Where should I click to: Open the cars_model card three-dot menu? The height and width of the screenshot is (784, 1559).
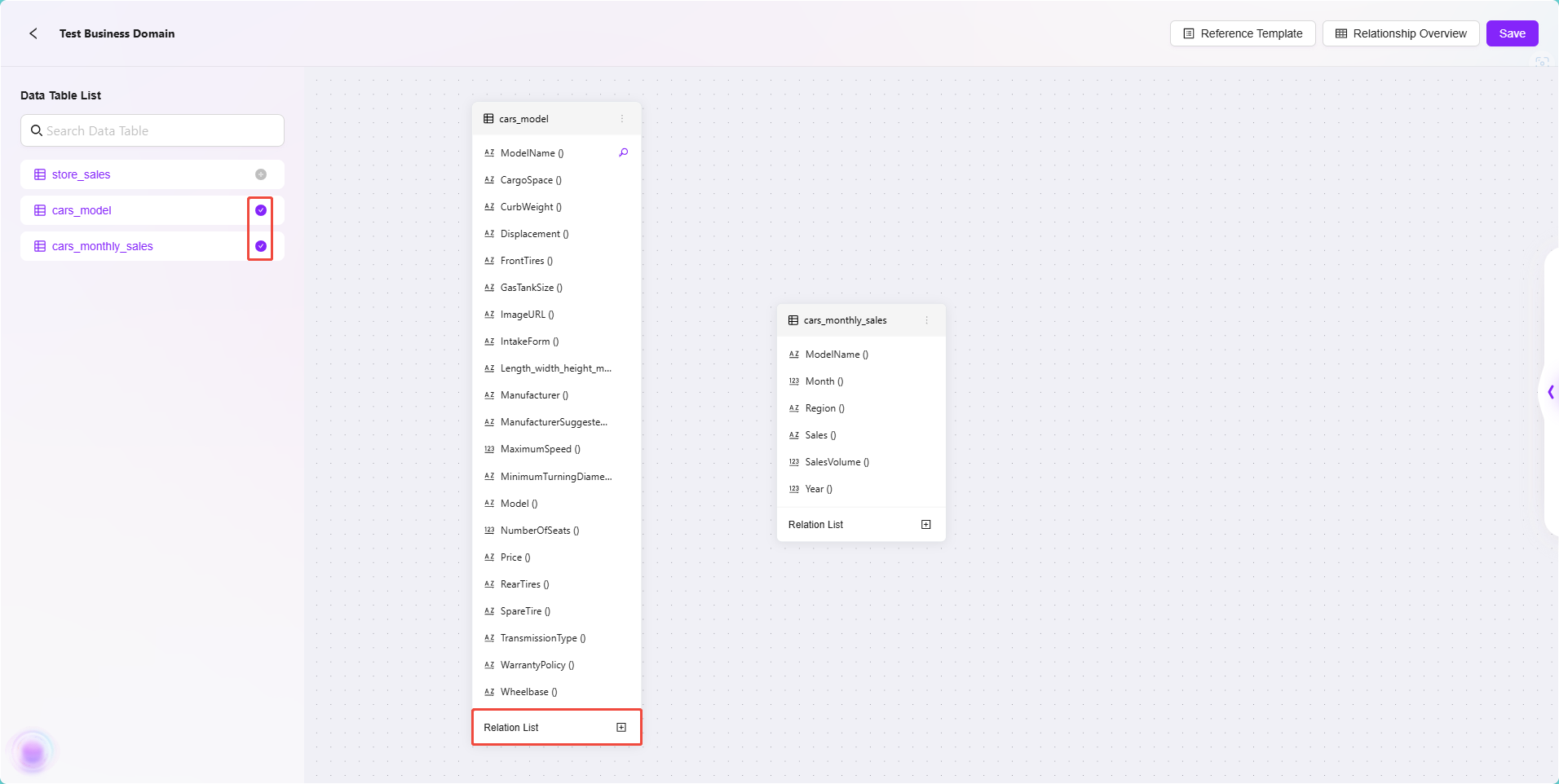622,119
